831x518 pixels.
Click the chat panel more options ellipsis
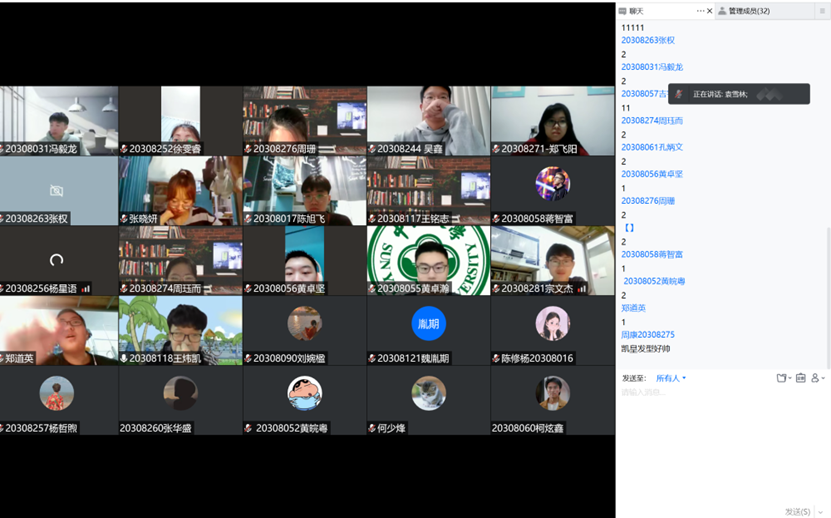(x=700, y=11)
